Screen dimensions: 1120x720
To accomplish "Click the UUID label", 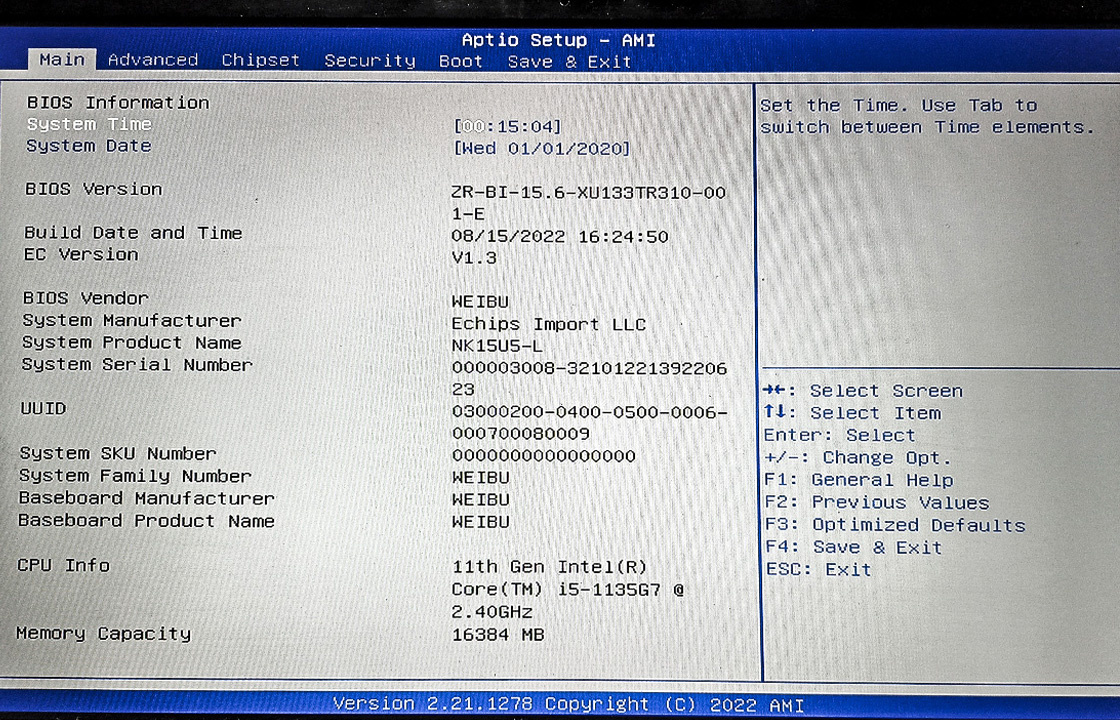I will click(x=44, y=409).
